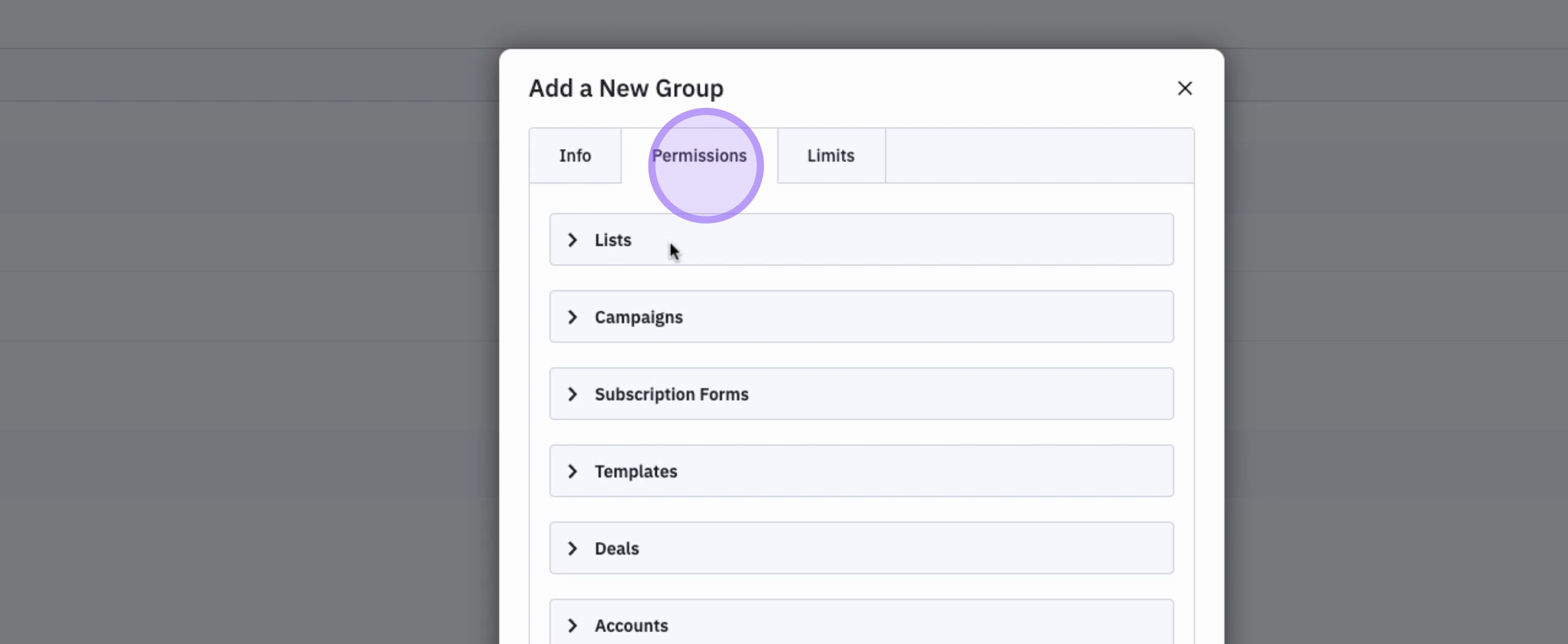Click the chevron icon beside Lists
Viewport: 1568px width, 644px height.
point(572,240)
